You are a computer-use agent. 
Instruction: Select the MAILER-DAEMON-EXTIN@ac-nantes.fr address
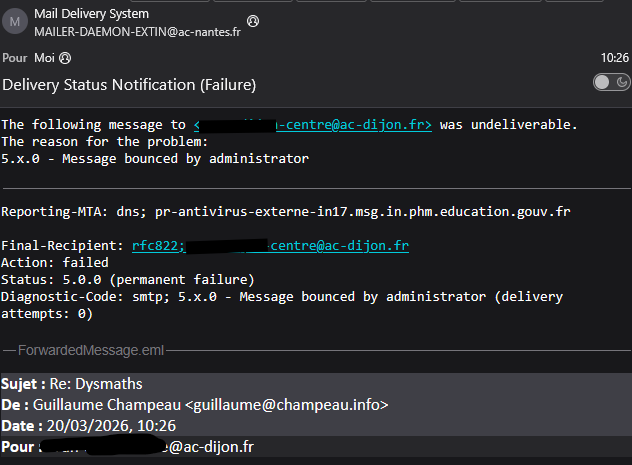point(137,32)
